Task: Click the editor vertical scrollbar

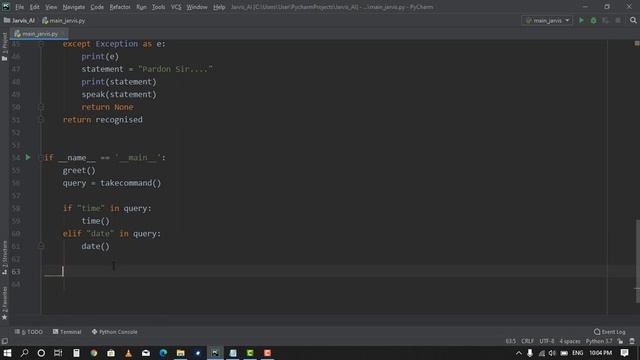Action: (637, 261)
